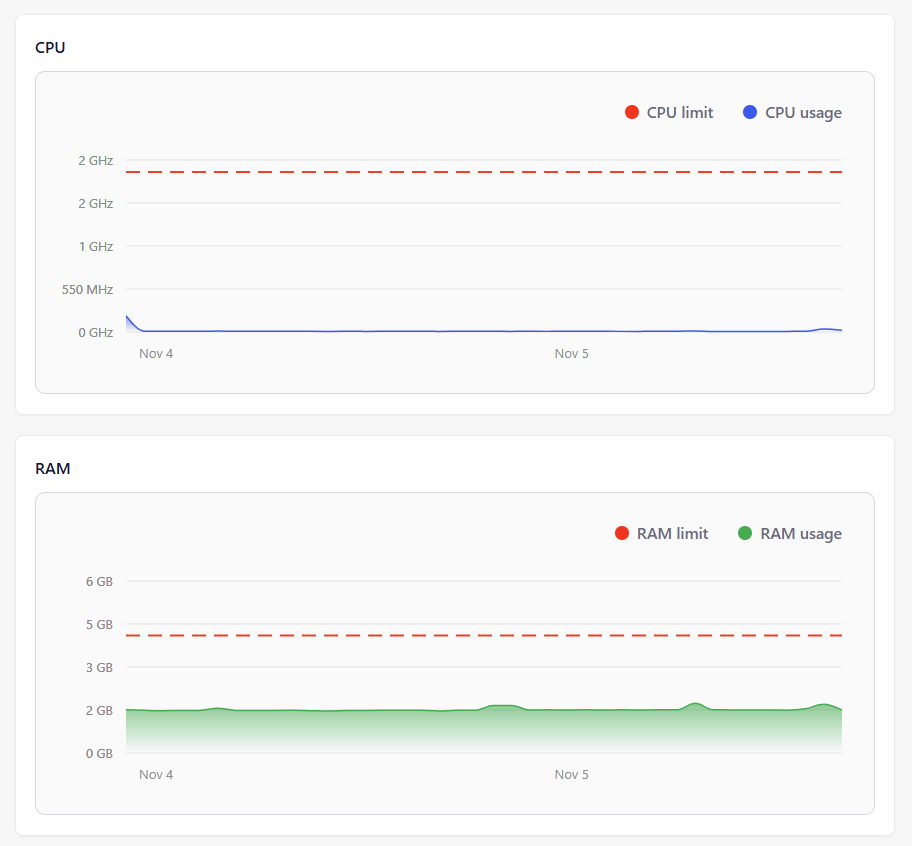Screen dimensions: 912x846
Task: Click the 5 GB axis label
Action: click(99, 624)
